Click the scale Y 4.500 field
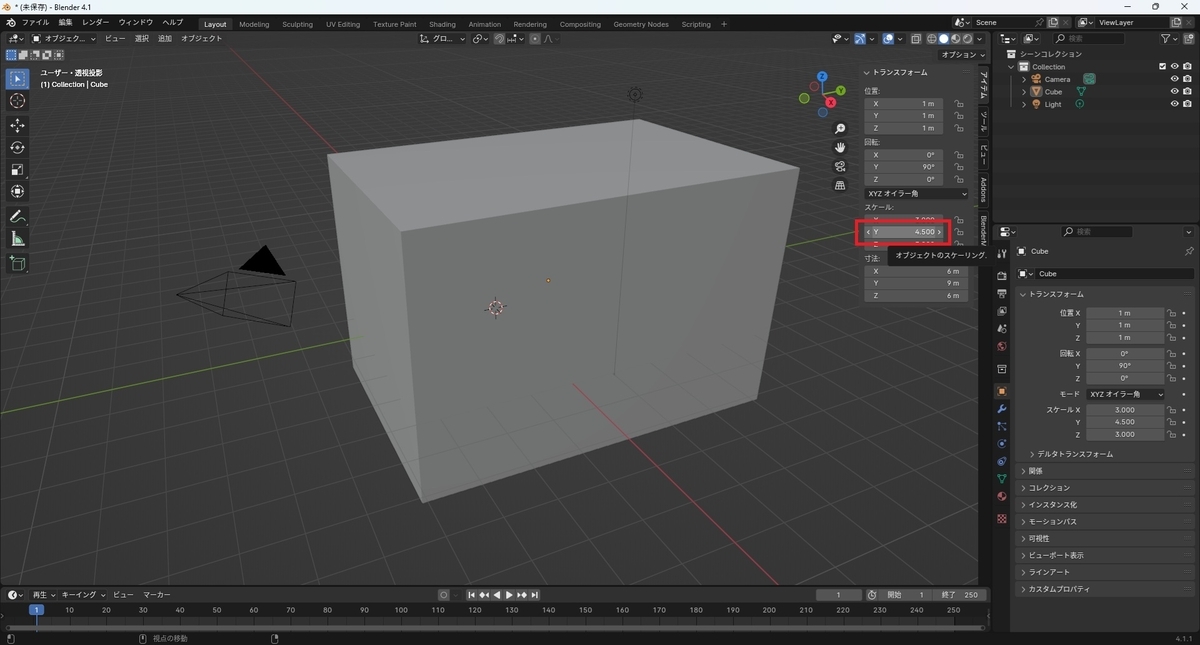The height and width of the screenshot is (645, 1200). pyautogui.click(x=903, y=232)
